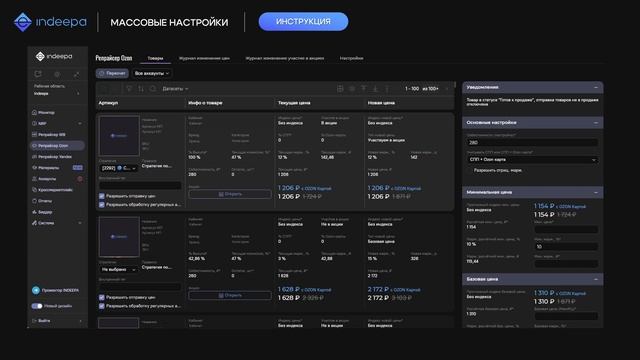Click the 'Новая цена' column header
This screenshot has width=640, height=360.
[x=381, y=103]
